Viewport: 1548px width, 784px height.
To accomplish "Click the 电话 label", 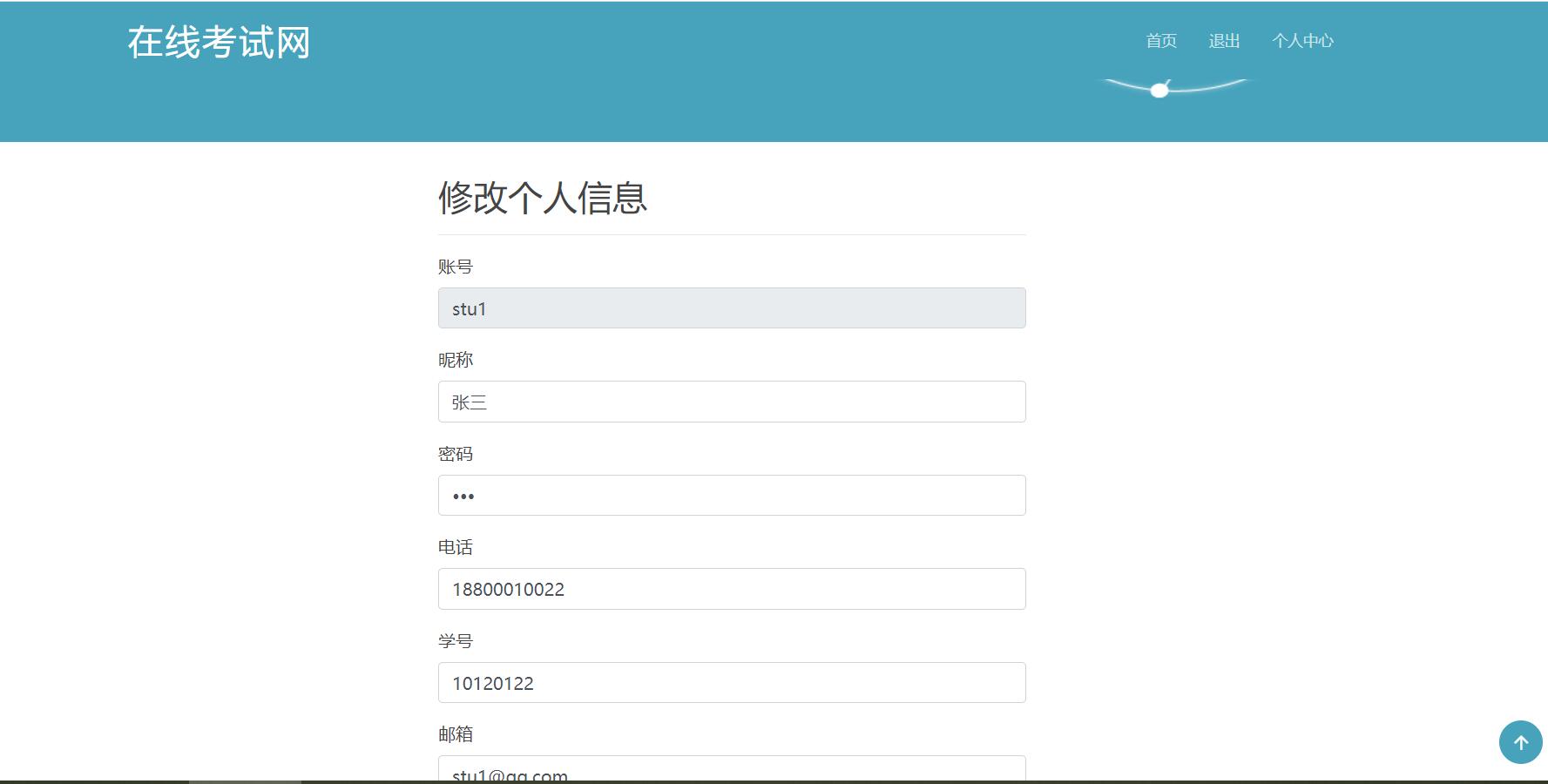I will (456, 547).
